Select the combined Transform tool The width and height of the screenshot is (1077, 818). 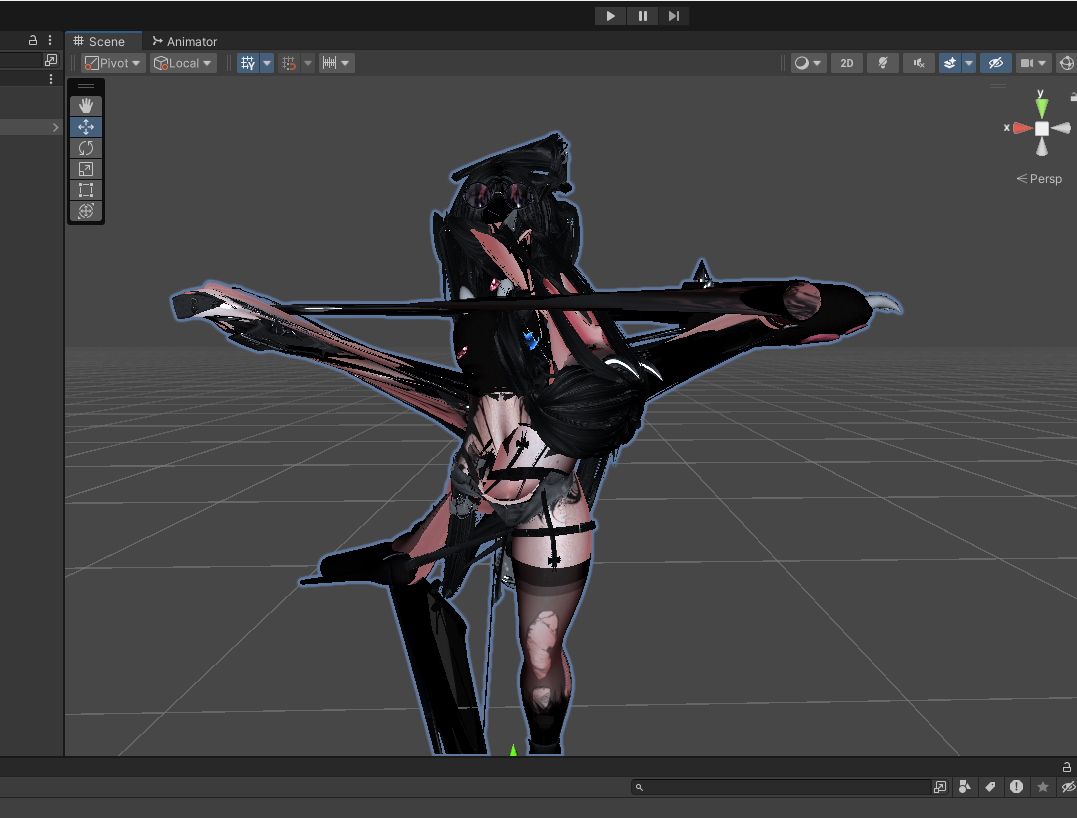click(x=86, y=211)
